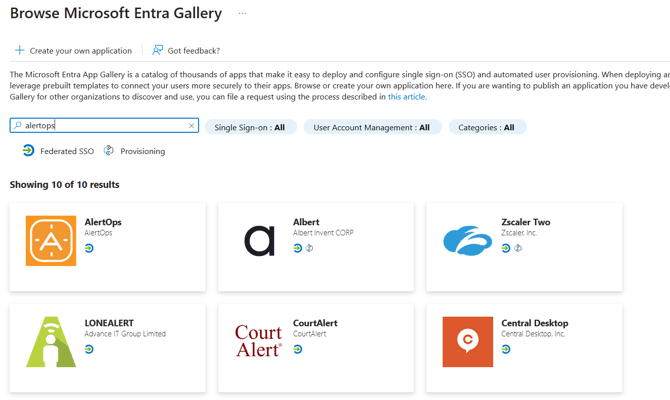This screenshot has width=670, height=400.
Task: Click in the alertops search field
Action: click(100, 126)
